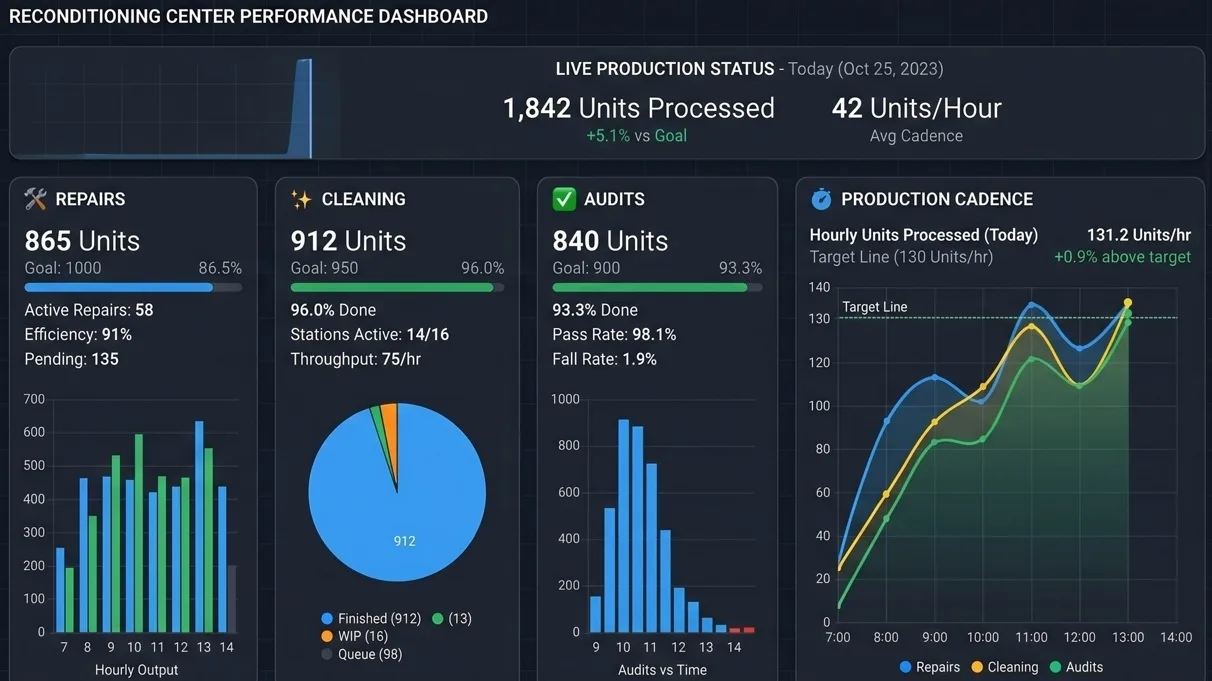This screenshot has width=1212, height=681.
Task: Click the 'Avg Cadence' label
Action: tap(916, 135)
